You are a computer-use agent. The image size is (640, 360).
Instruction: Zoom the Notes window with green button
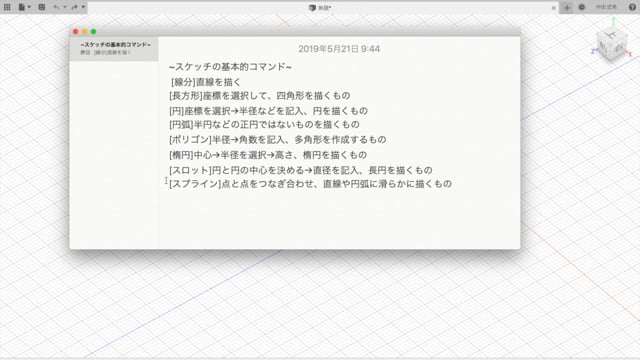[x=93, y=31]
